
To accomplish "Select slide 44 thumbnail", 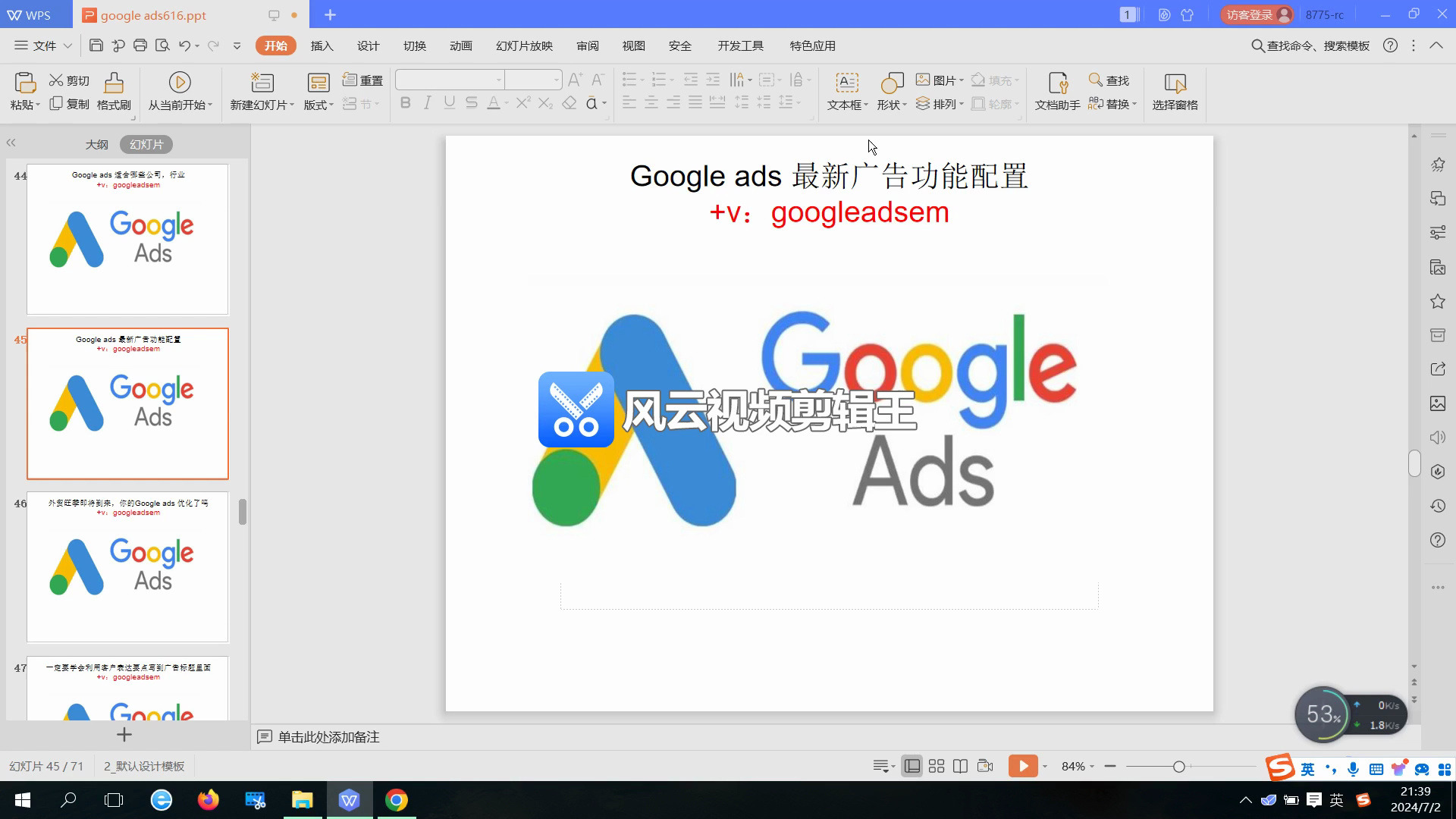I will (x=127, y=239).
